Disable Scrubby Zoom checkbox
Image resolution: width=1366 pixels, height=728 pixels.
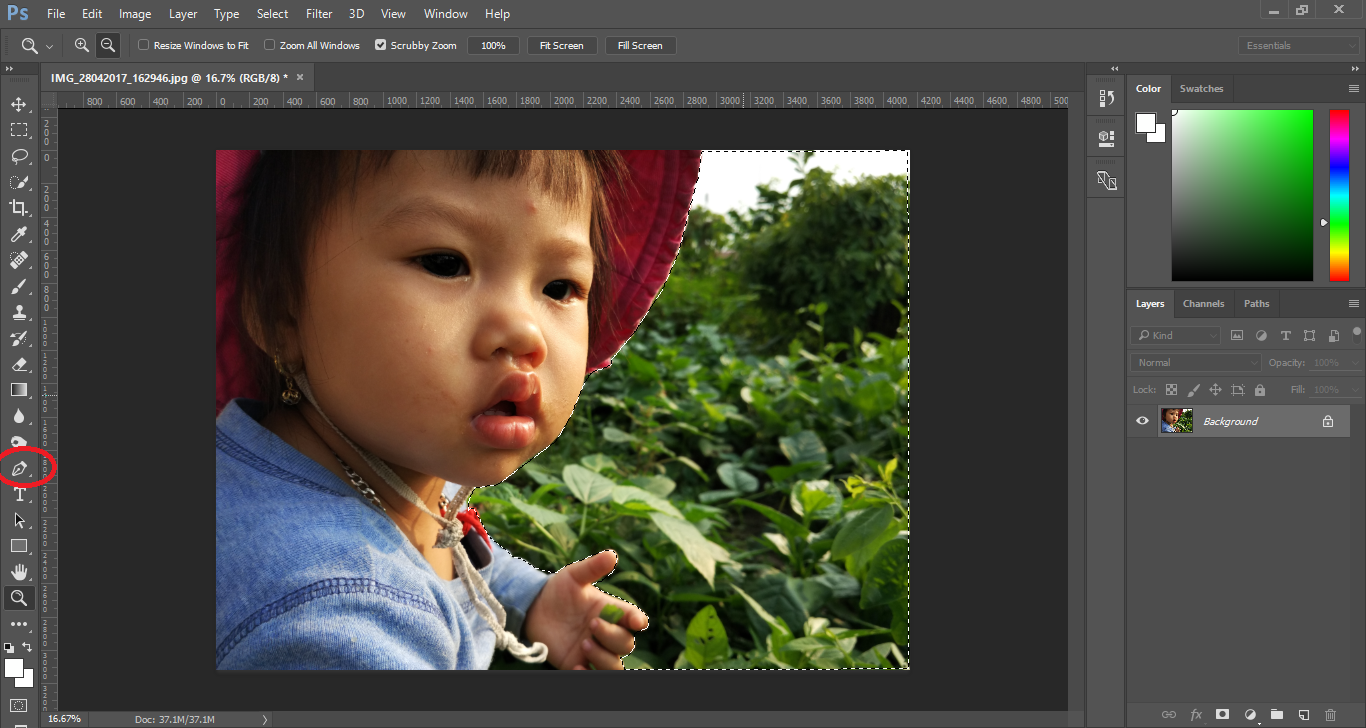(380, 45)
